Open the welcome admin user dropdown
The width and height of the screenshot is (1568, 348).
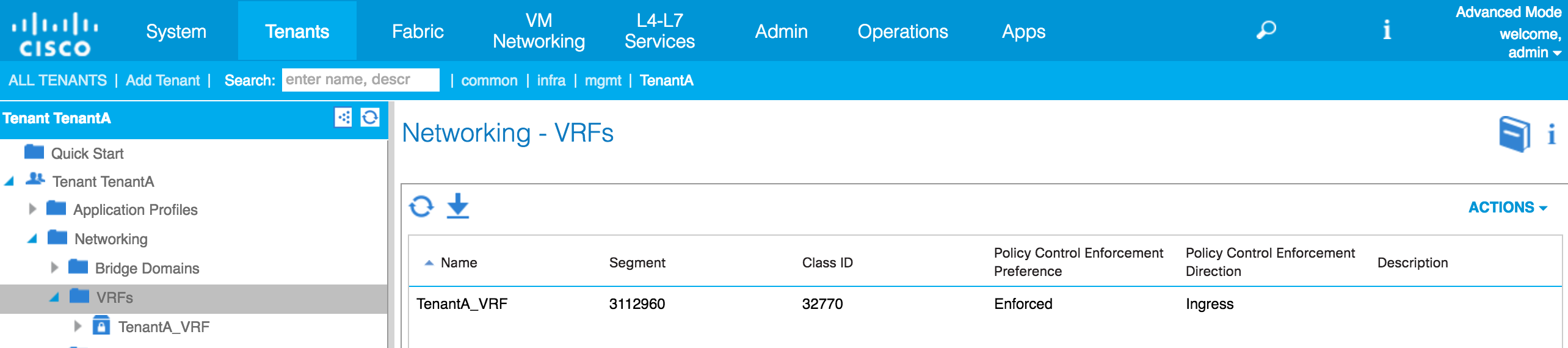click(x=1530, y=43)
